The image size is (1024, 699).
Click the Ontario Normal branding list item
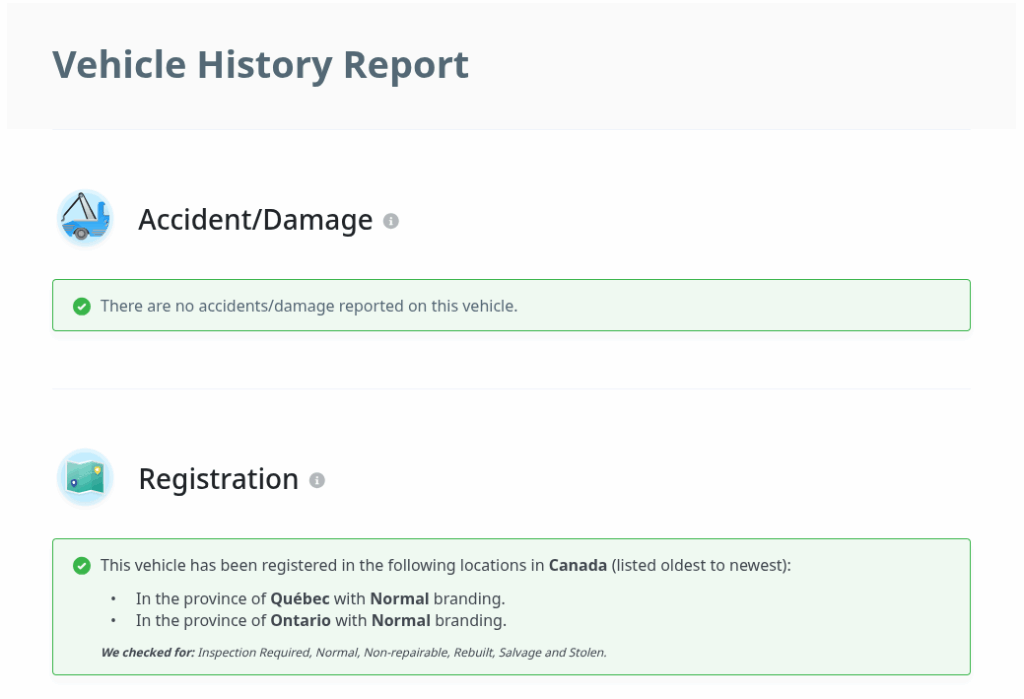coord(320,621)
